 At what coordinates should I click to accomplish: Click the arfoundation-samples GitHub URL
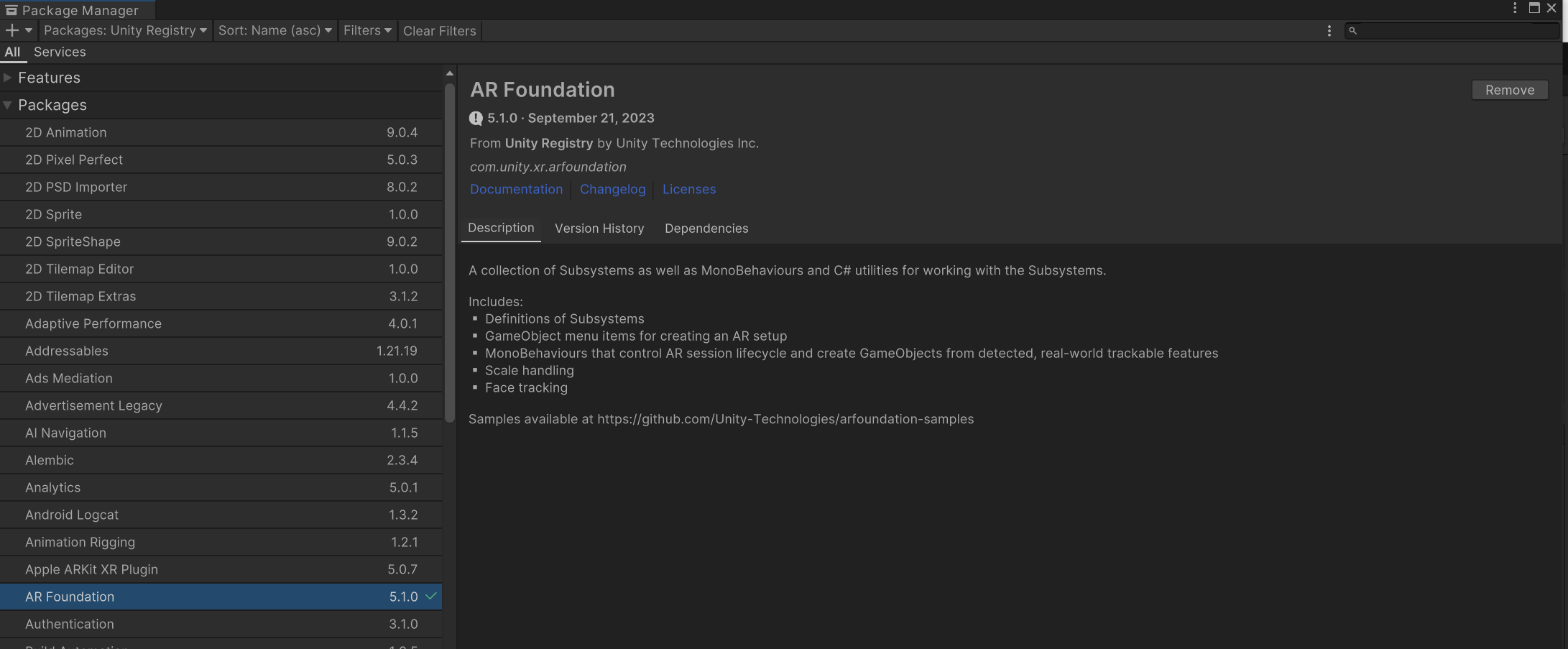click(785, 419)
